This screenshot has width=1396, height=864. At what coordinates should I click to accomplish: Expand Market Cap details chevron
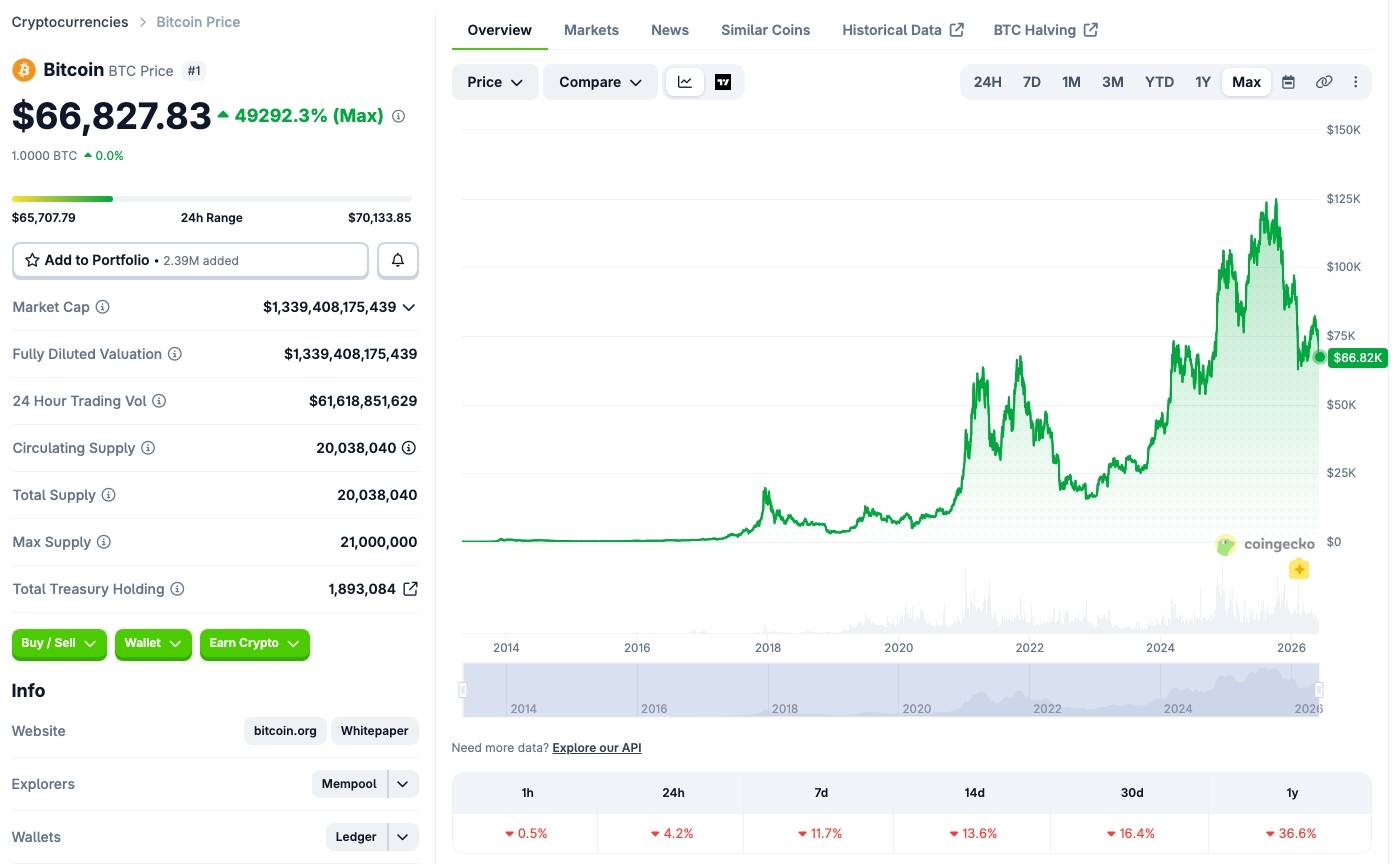(x=408, y=307)
